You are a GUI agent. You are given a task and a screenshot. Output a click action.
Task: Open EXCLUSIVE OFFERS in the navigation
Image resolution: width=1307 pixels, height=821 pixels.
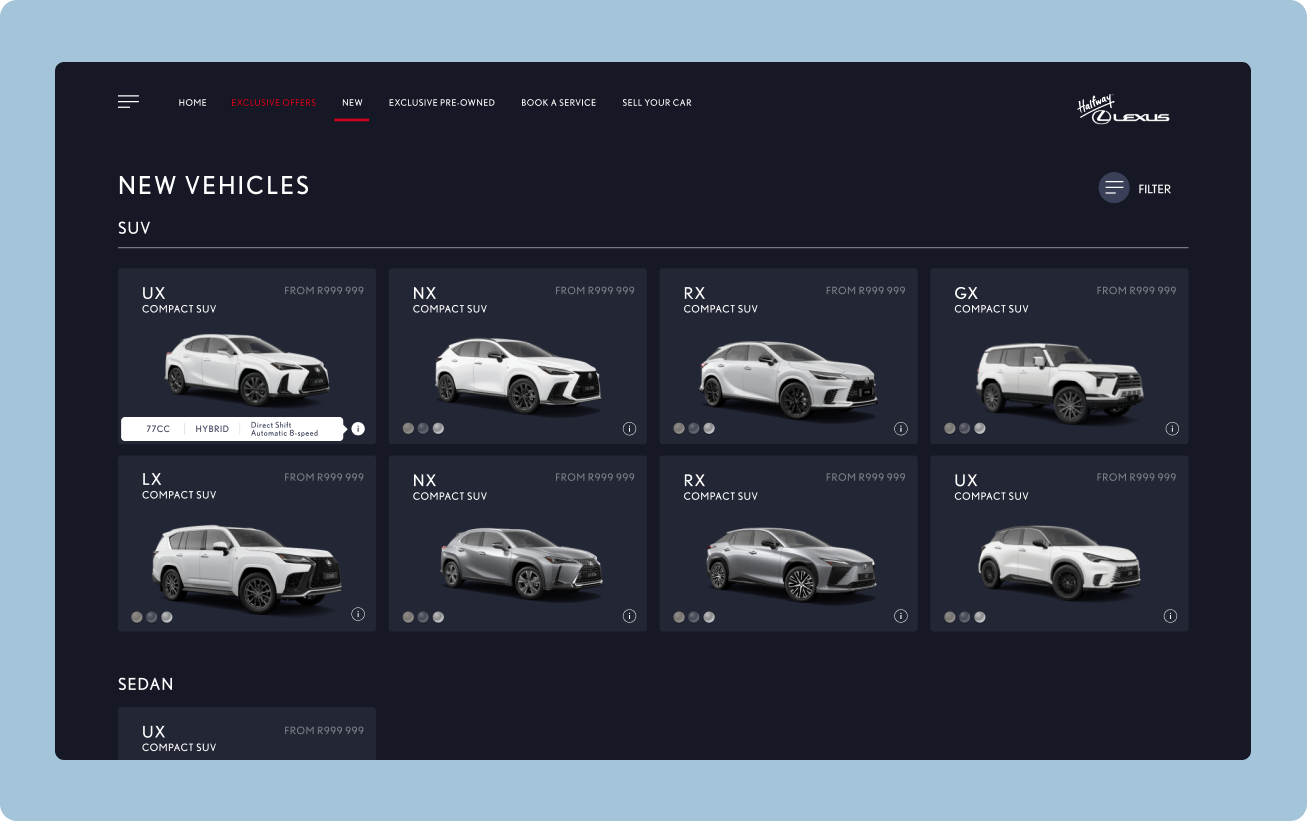273,103
